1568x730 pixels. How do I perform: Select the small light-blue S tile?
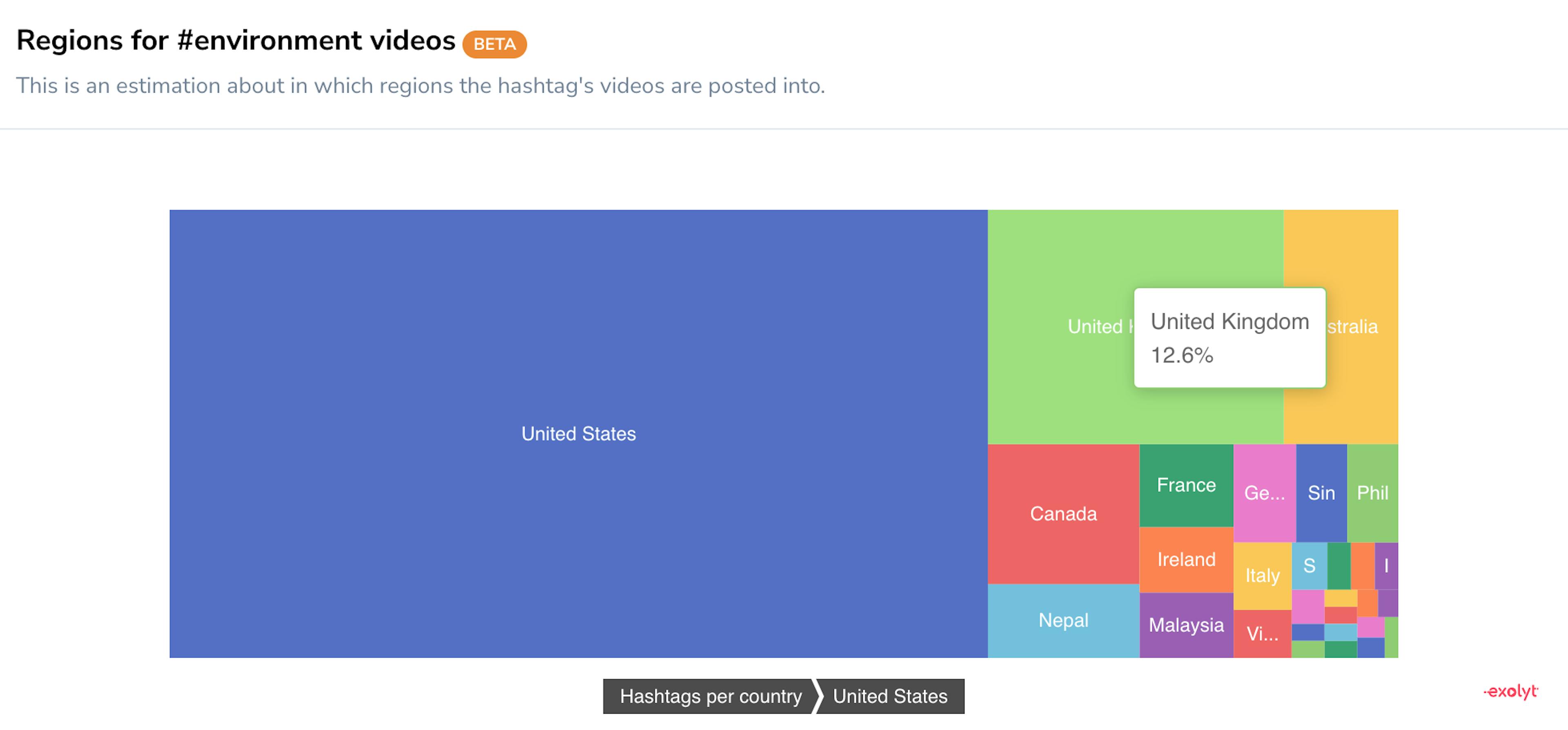pyautogui.click(x=1309, y=566)
